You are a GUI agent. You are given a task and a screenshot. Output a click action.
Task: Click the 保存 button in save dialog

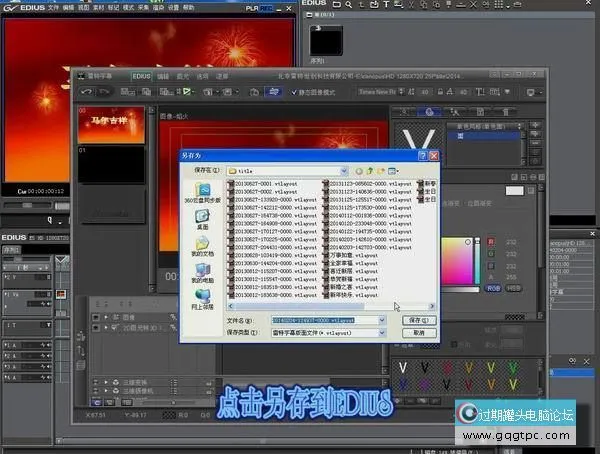point(418,320)
